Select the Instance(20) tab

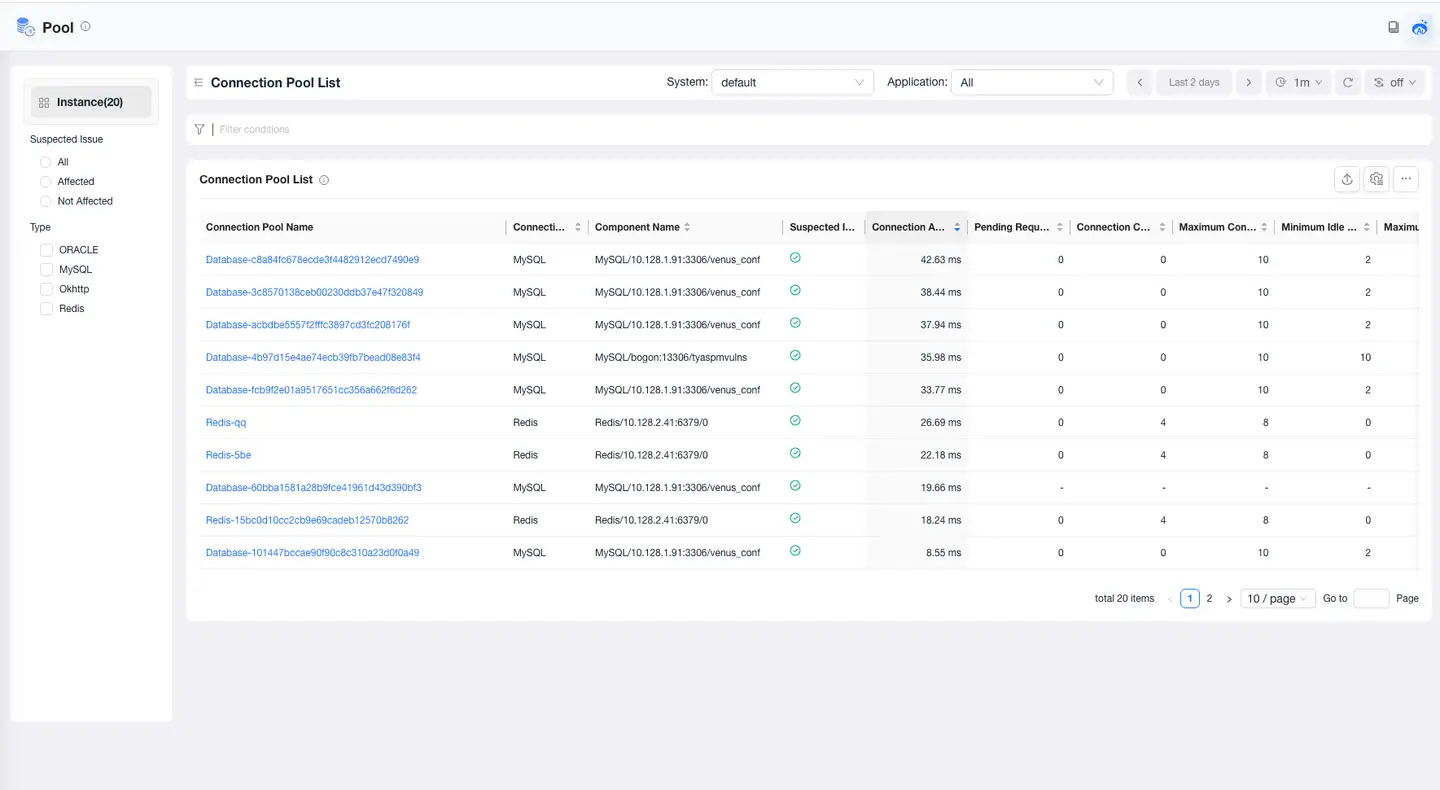pyautogui.click(x=91, y=102)
